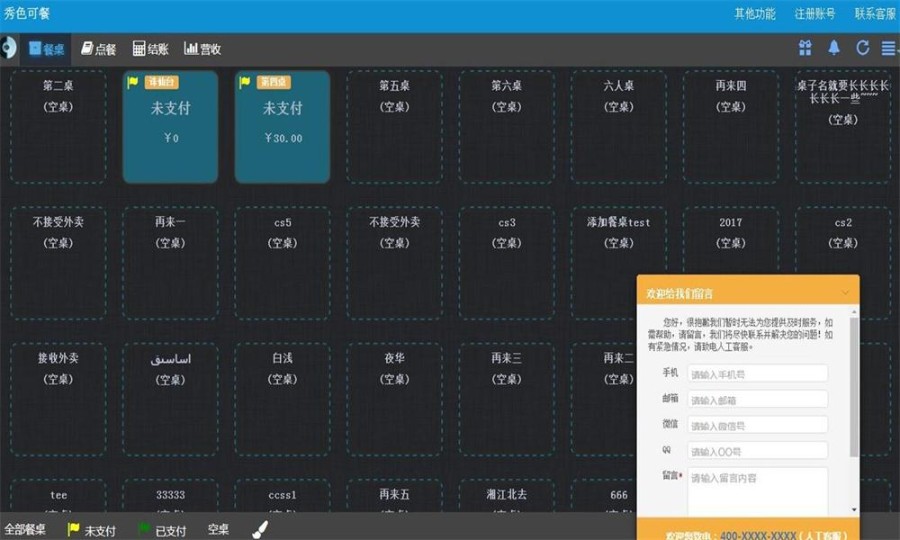Screen dimensions: 900x540
Task: Click the refresh icon in the toolbar
Action: (862, 48)
